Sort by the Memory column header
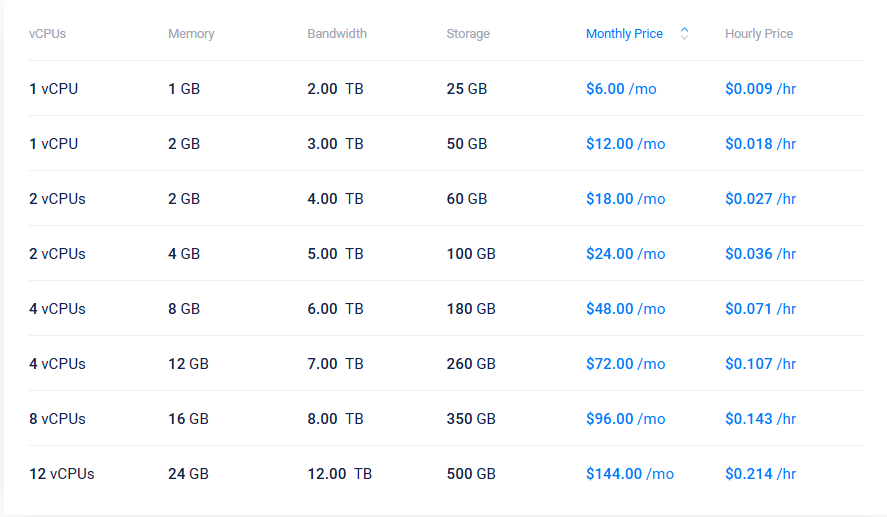887x517 pixels. pos(191,34)
